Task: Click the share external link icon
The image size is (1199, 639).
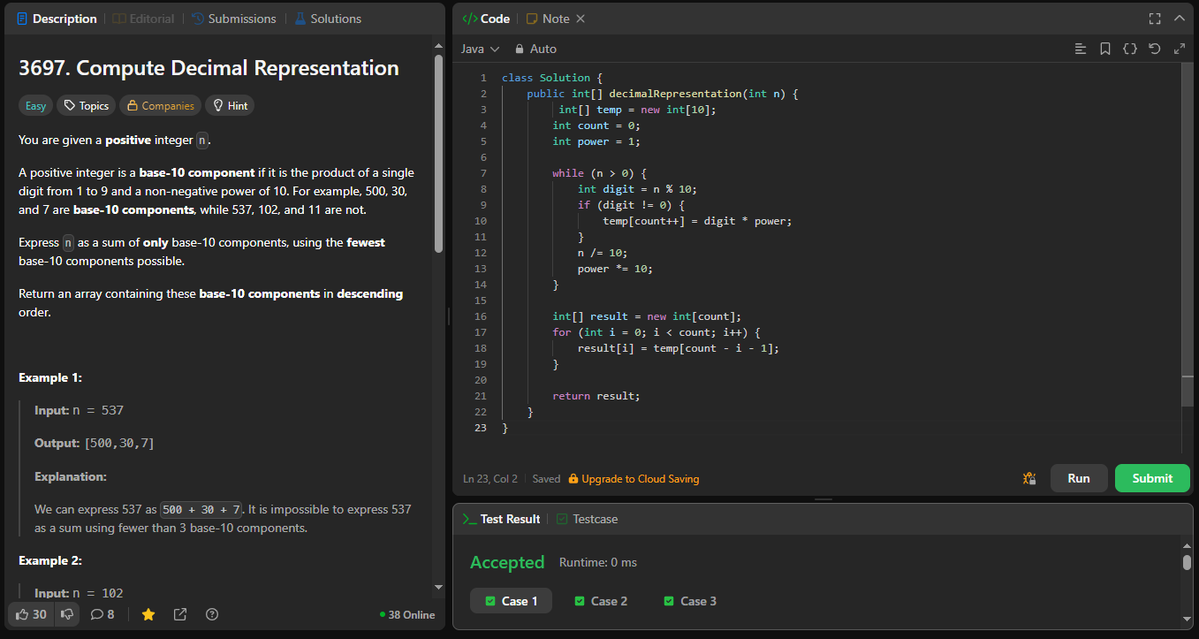Action: (180, 615)
